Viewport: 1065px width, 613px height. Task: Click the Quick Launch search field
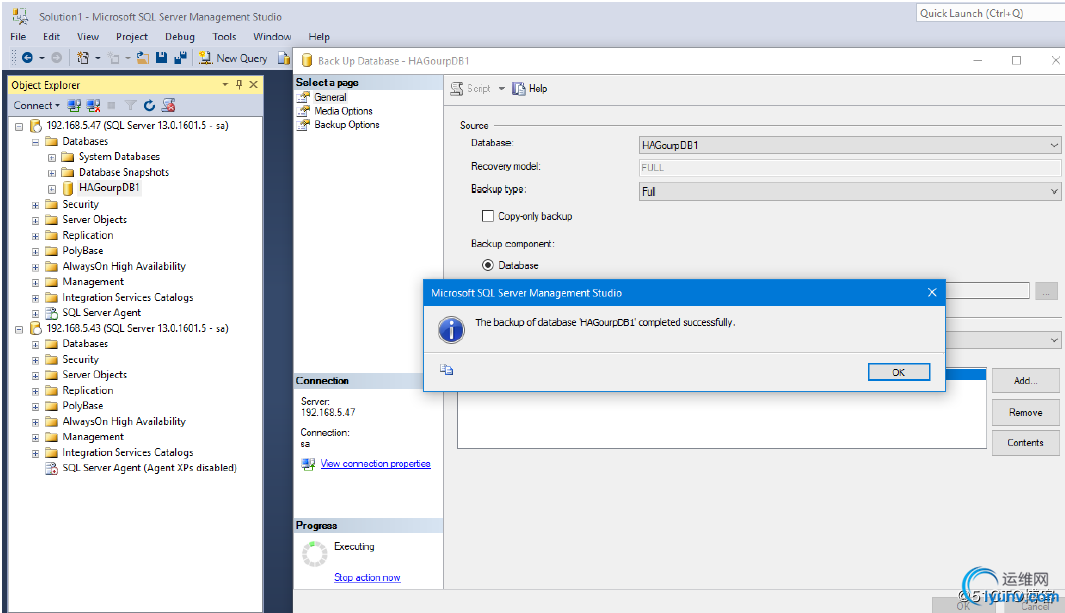[990, 13]
